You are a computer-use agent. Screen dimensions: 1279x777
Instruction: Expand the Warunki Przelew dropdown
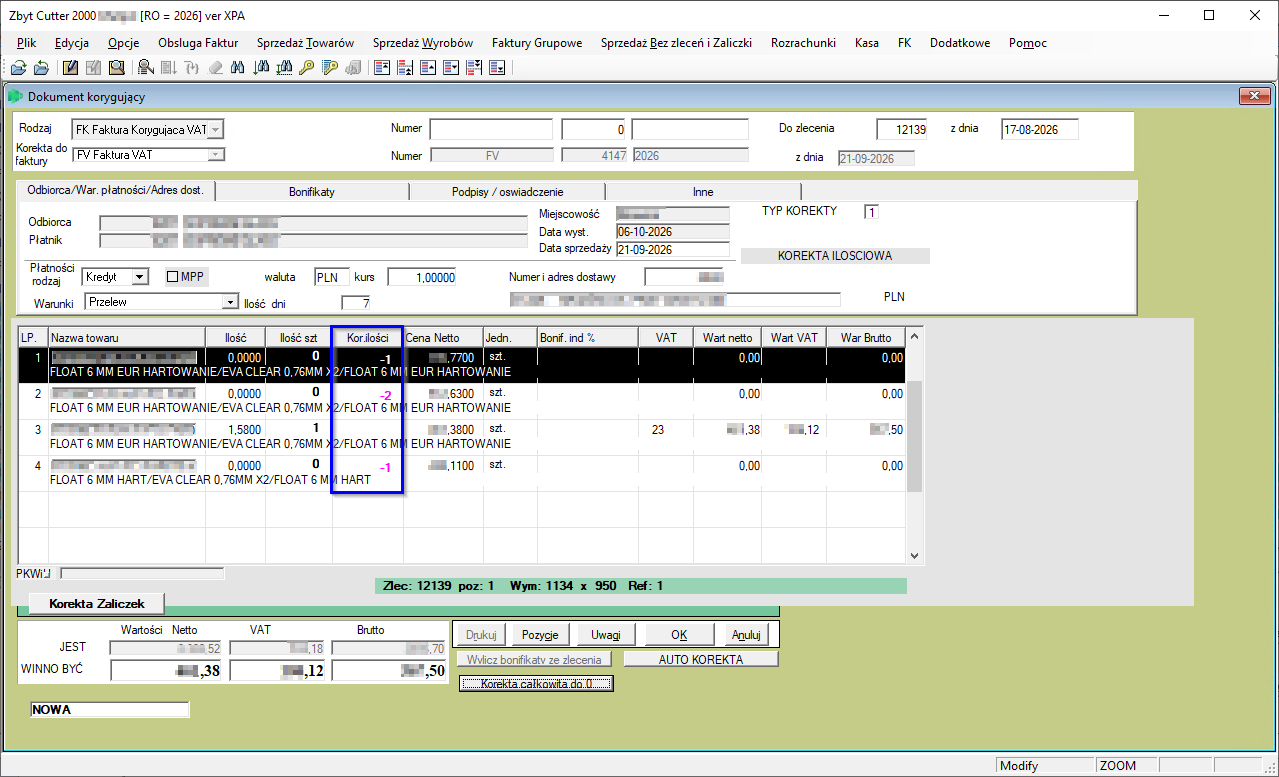point(230,301)
